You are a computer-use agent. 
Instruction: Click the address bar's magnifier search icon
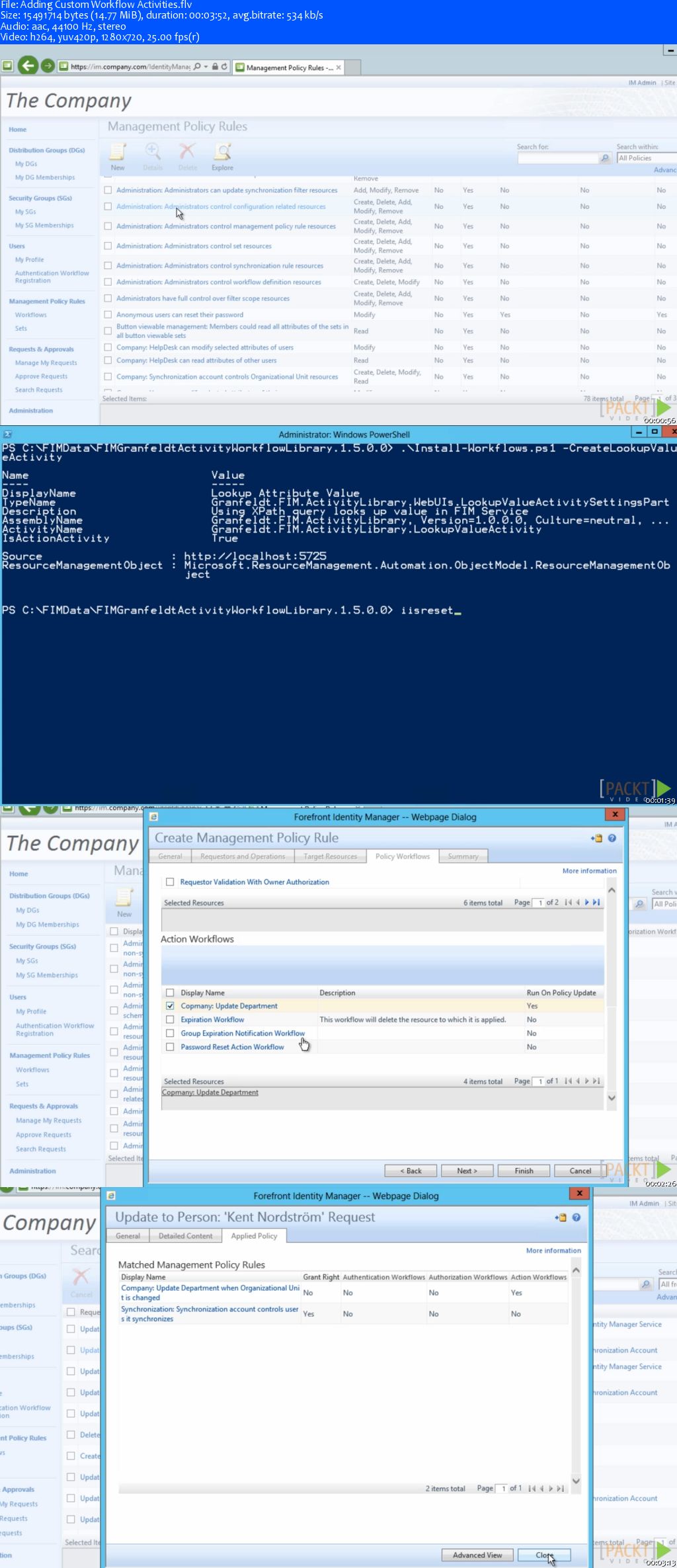(197, 66)
